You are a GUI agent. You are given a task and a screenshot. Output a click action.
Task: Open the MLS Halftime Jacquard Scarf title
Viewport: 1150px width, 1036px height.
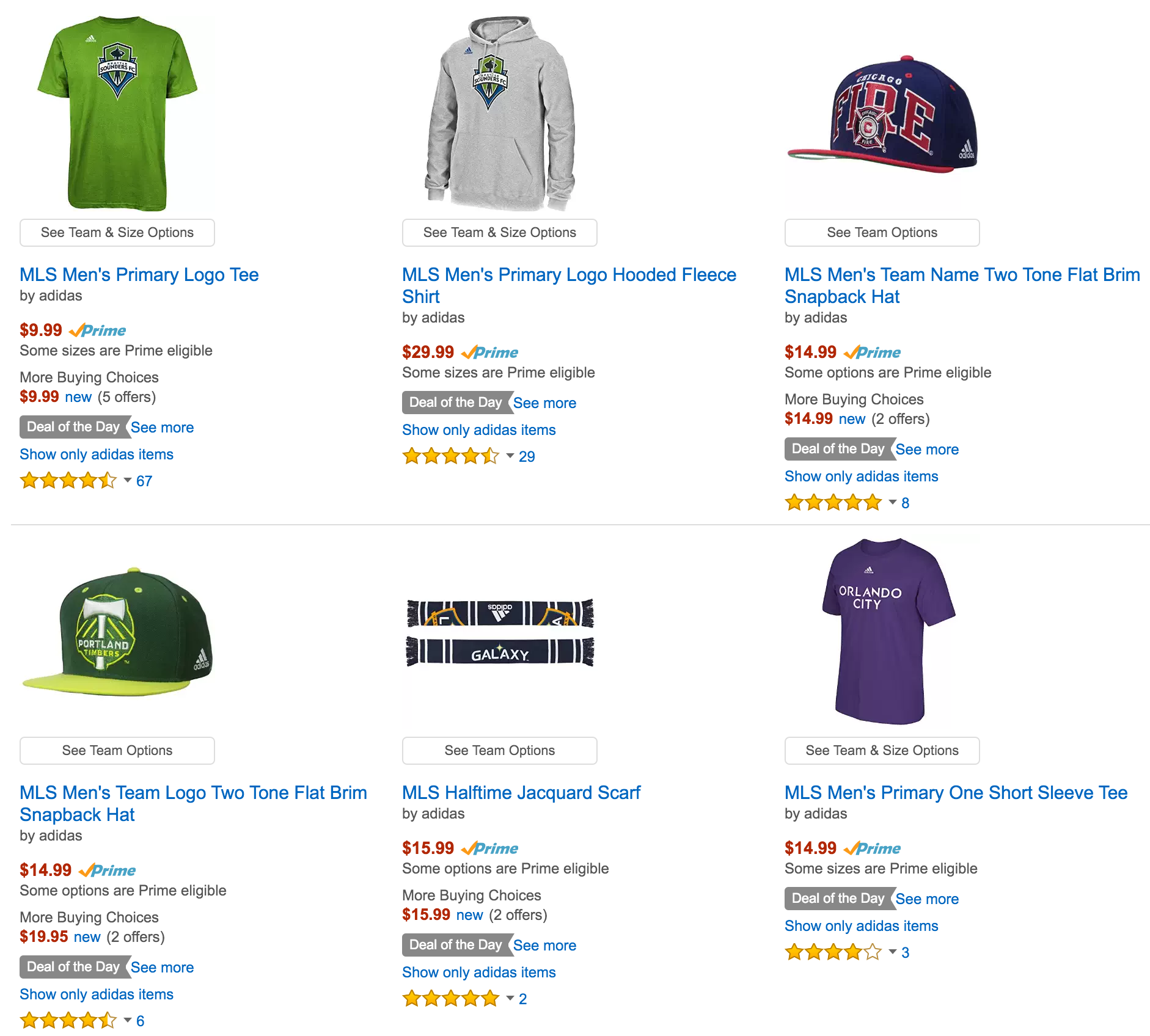(x=521, y=793)
